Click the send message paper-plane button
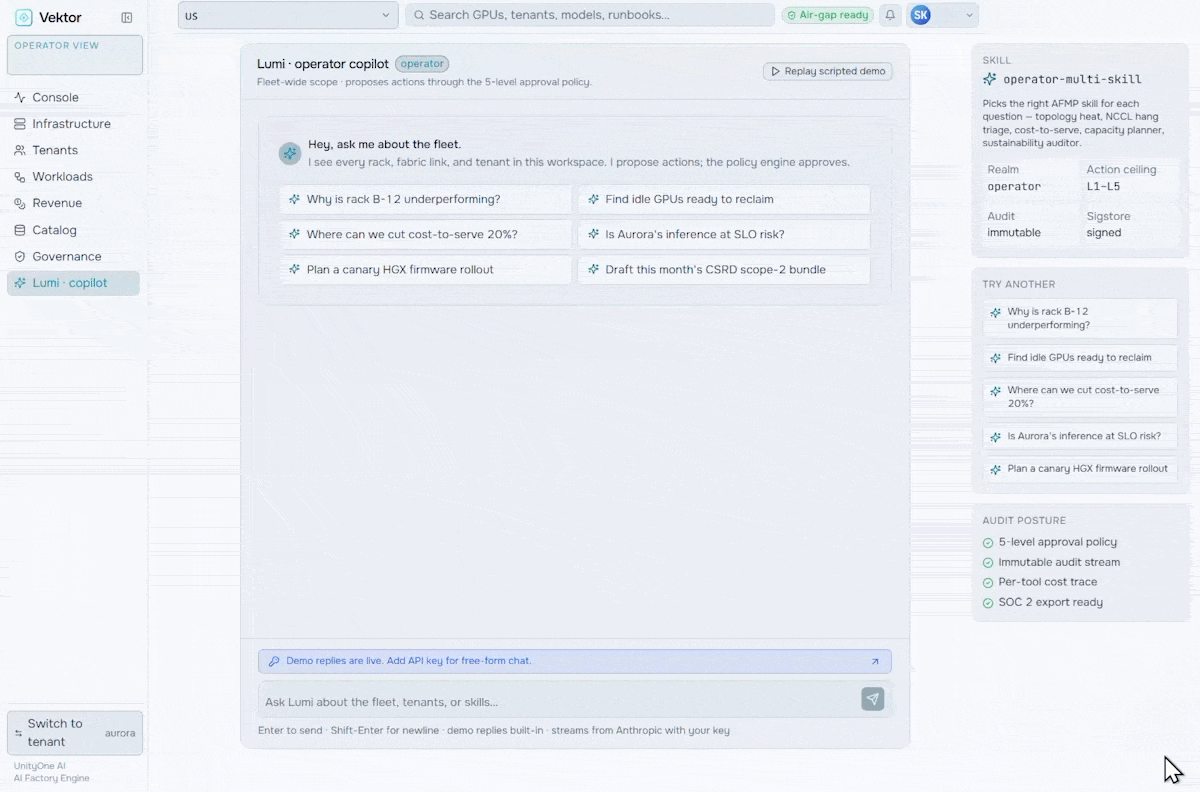The height and width of the screenshot is (792, 1200). 873,699
